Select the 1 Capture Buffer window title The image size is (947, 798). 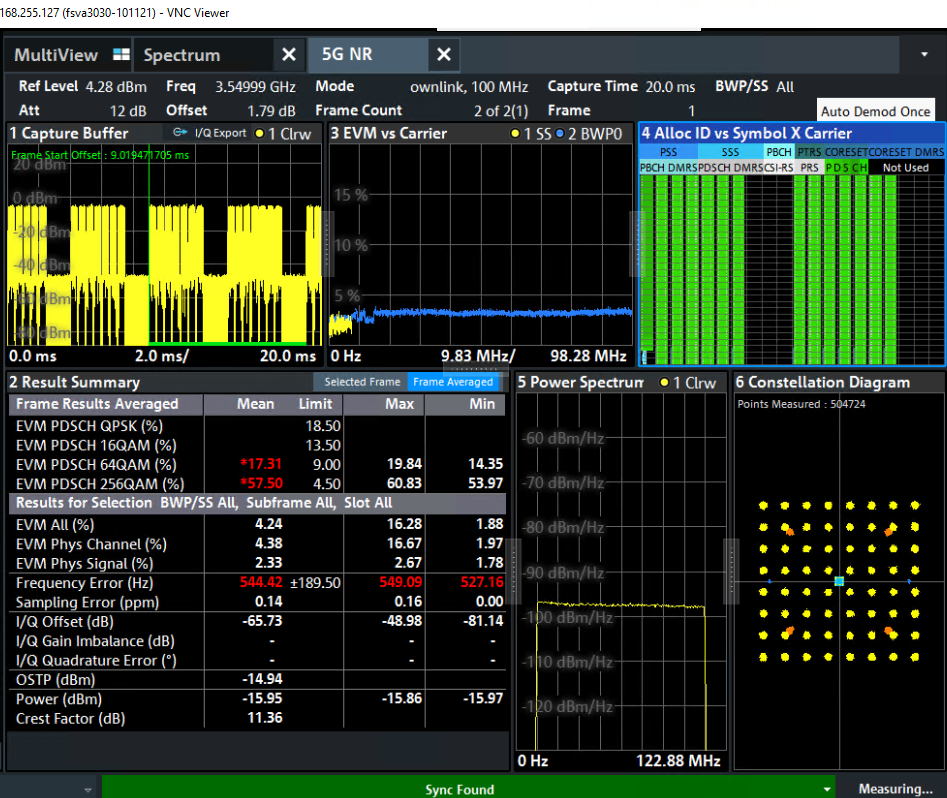pos(69,134)
